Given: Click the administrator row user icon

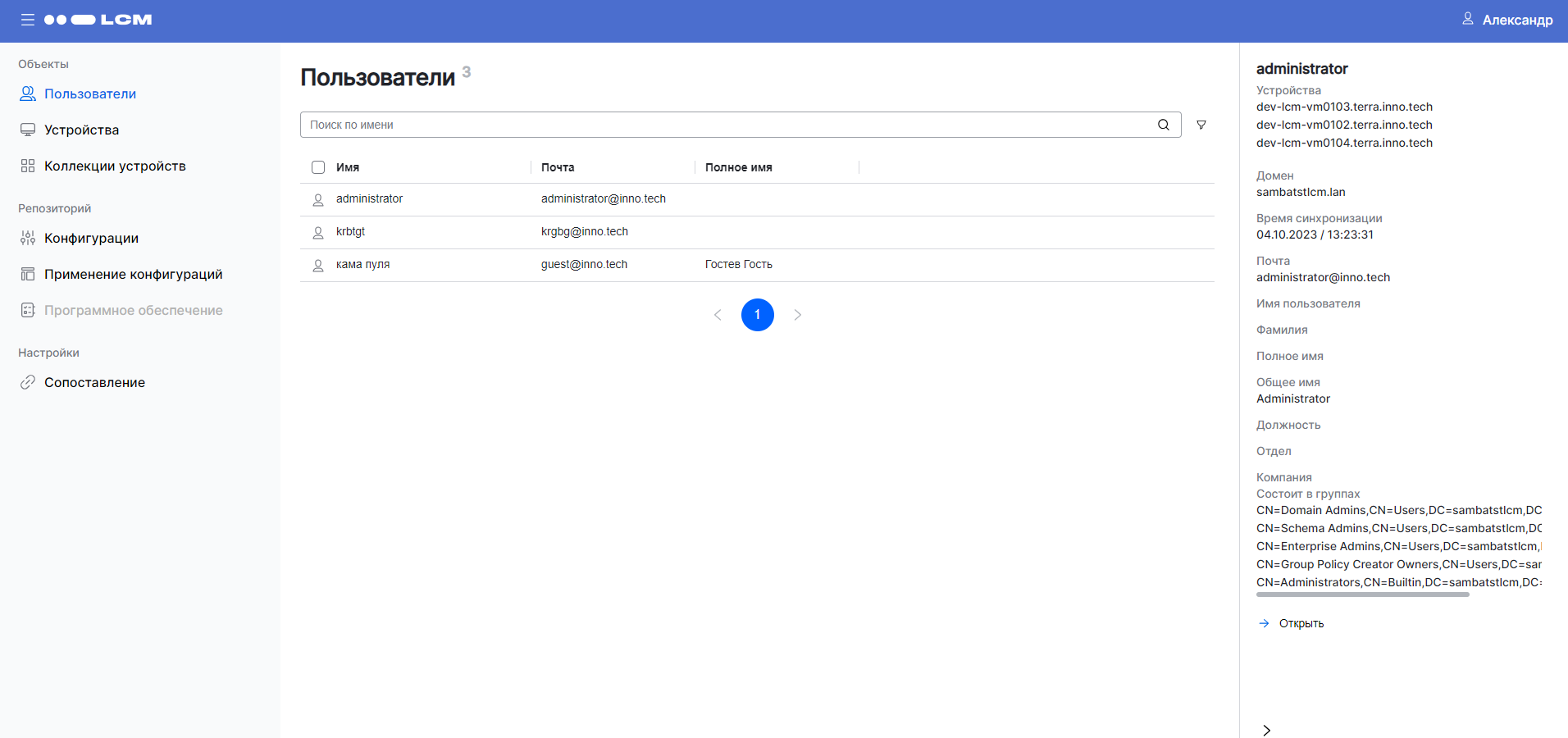Looking at the screenshot, I should (318, 199).
